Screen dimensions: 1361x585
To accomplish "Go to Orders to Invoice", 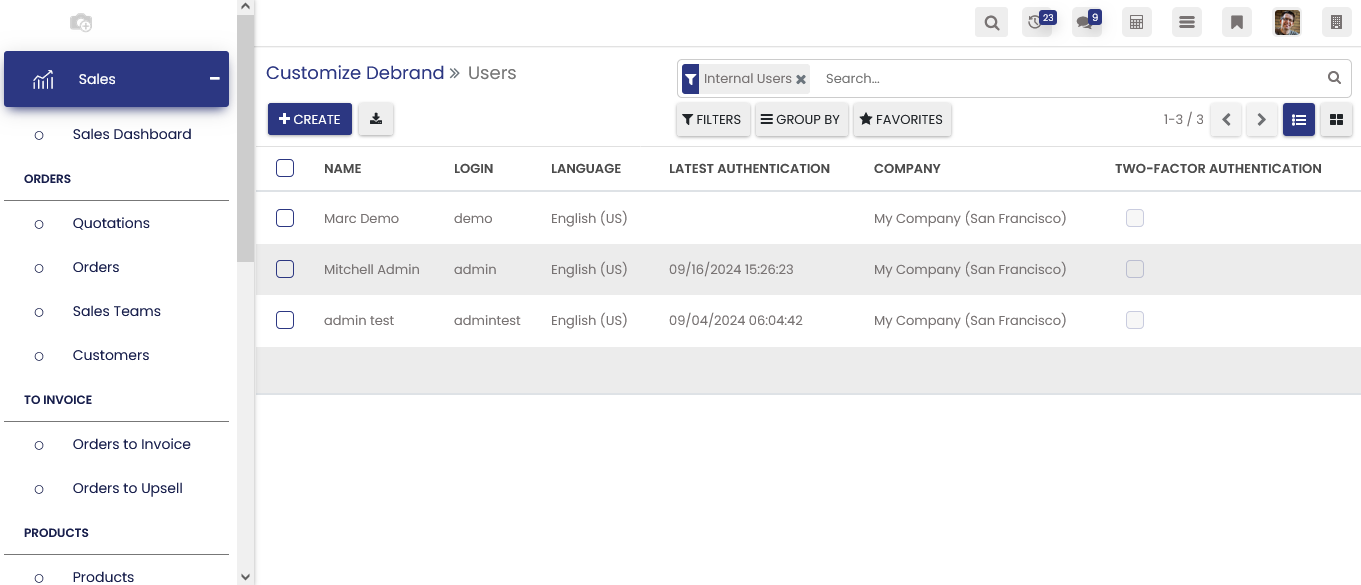I will click(x=131, y=444).
